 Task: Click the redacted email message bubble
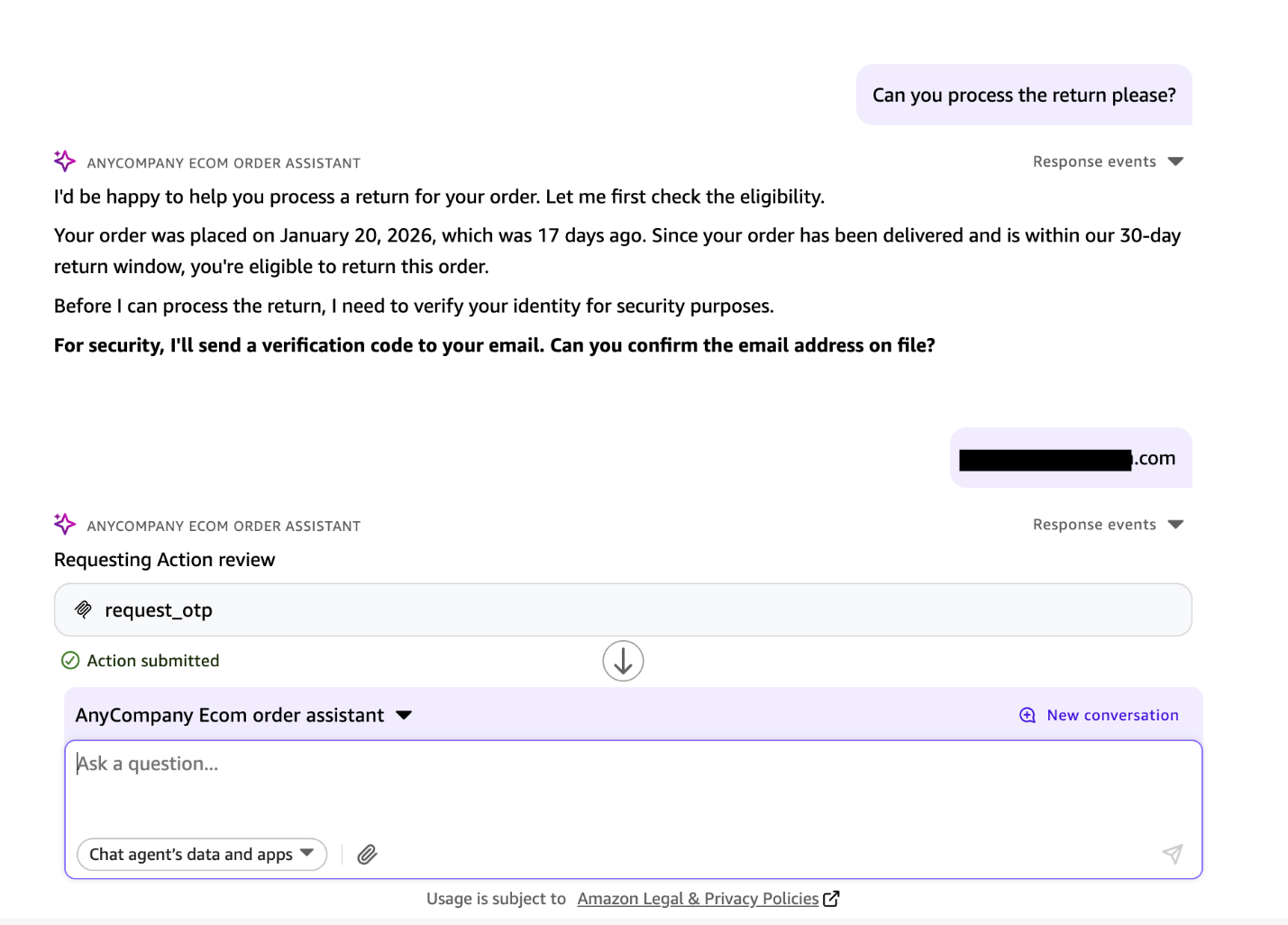[1071, 458]
